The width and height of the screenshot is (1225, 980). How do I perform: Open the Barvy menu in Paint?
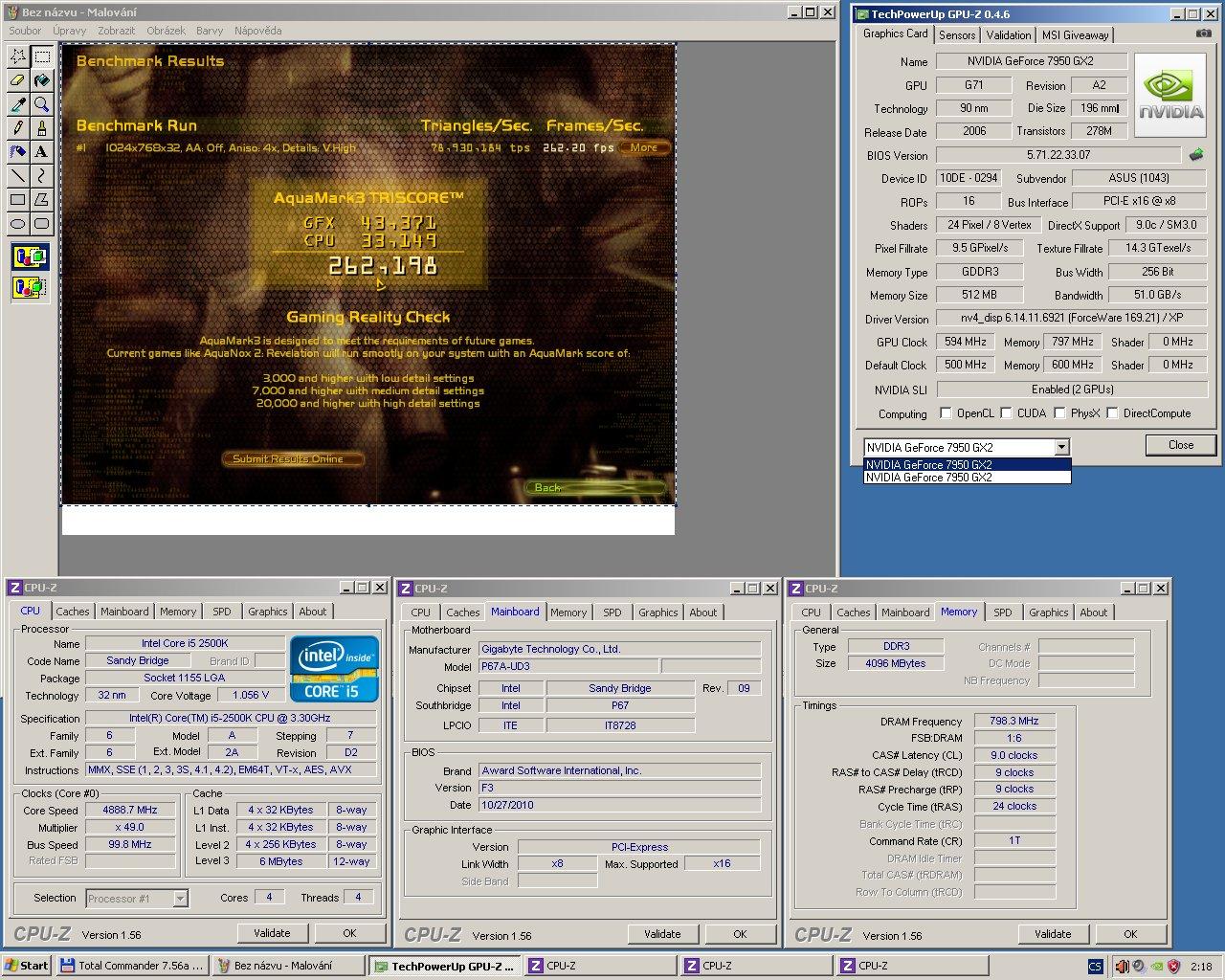(210, 31)
